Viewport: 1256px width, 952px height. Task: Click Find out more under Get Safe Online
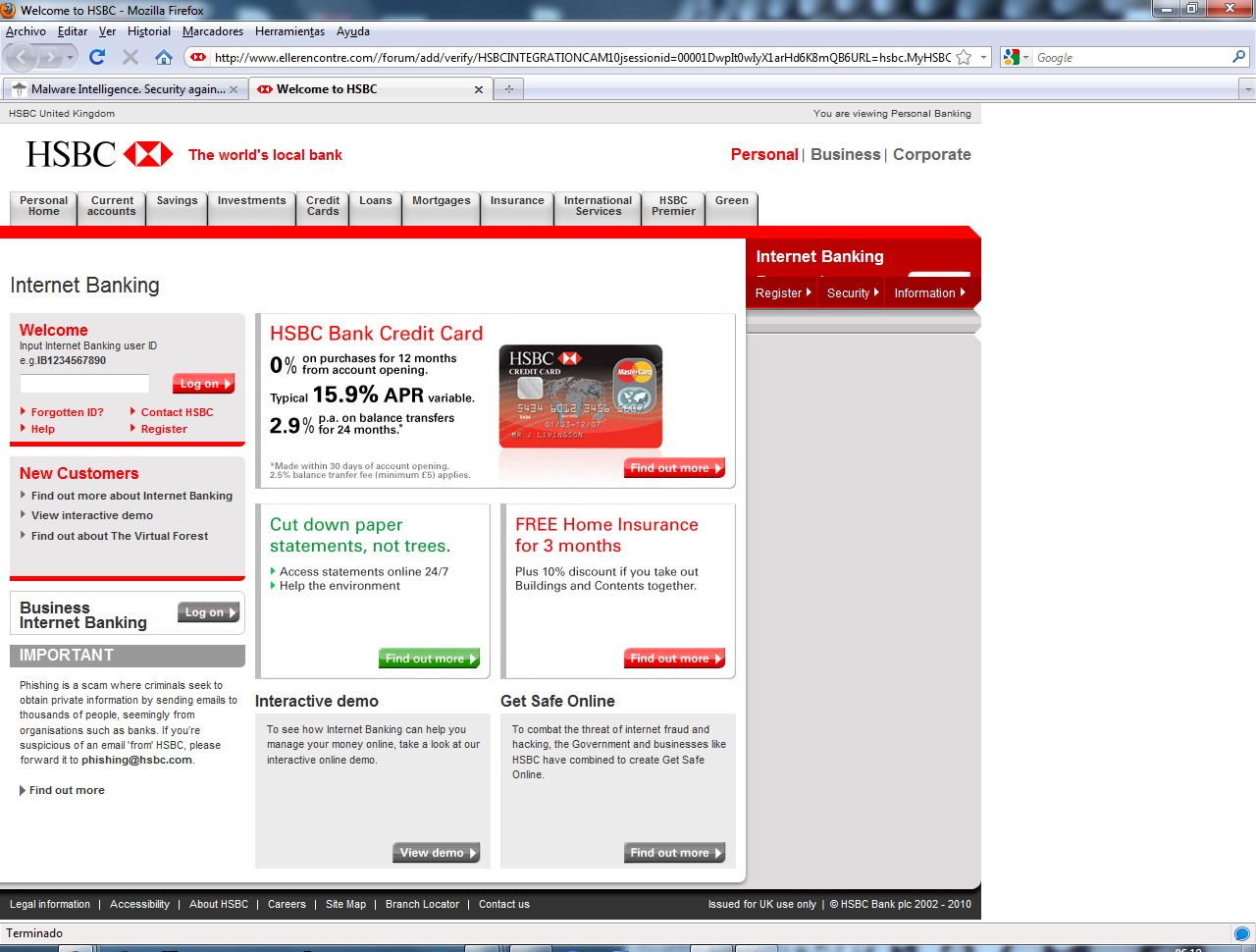click(675, 853)
